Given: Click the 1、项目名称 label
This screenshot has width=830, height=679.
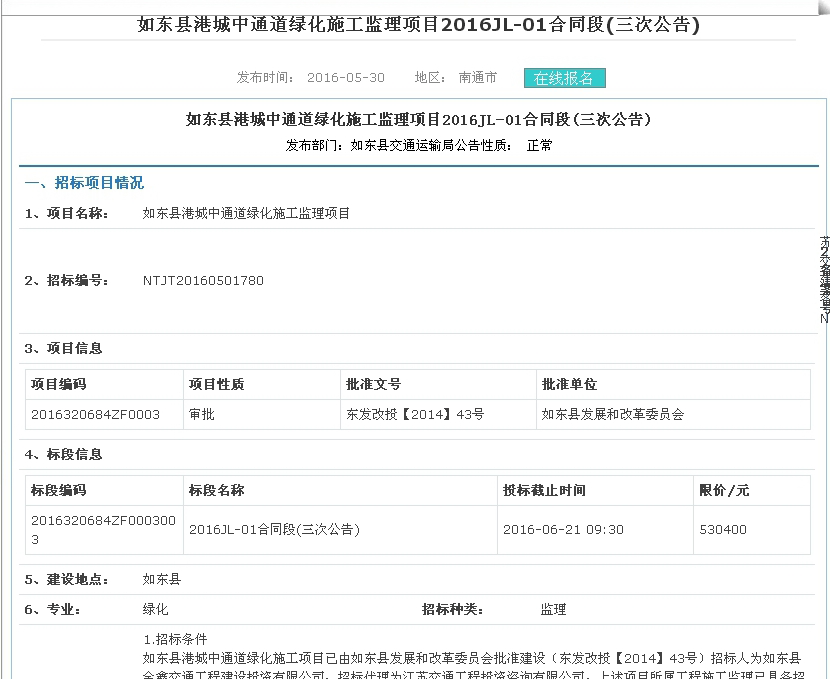Looking at the screenshot, I should pos(66,213).
